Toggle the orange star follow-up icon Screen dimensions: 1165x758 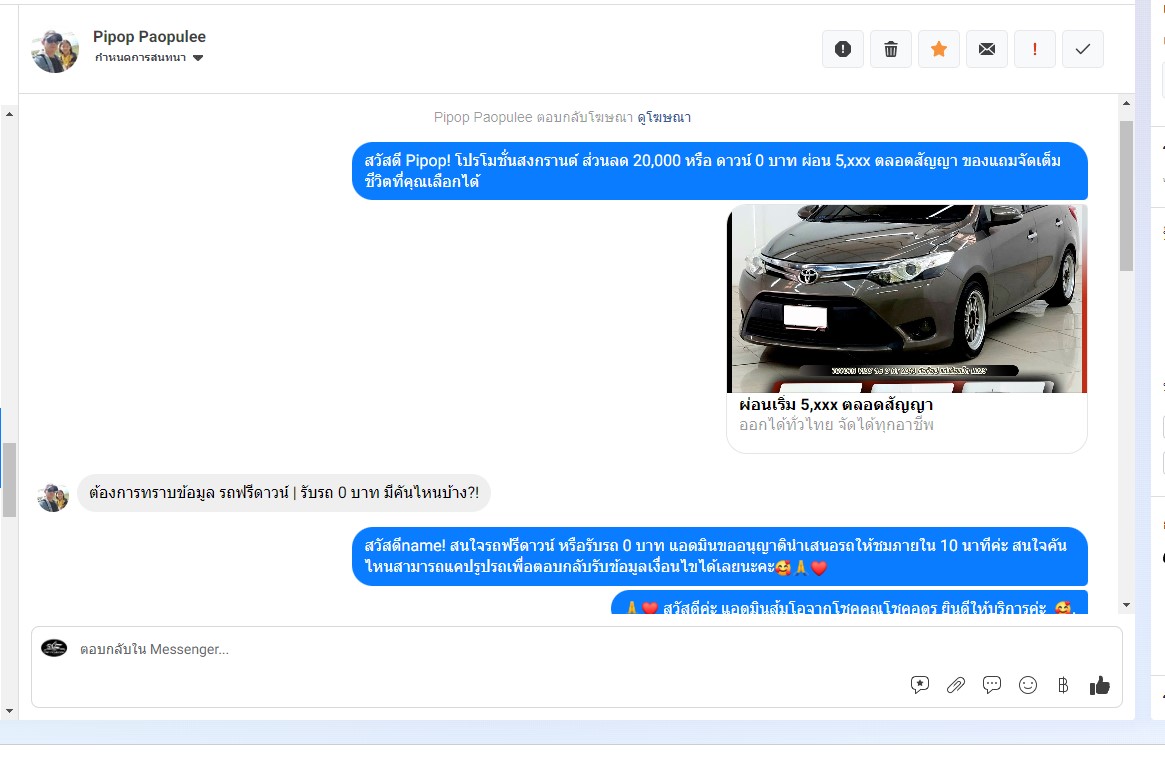tap(939, 49)
